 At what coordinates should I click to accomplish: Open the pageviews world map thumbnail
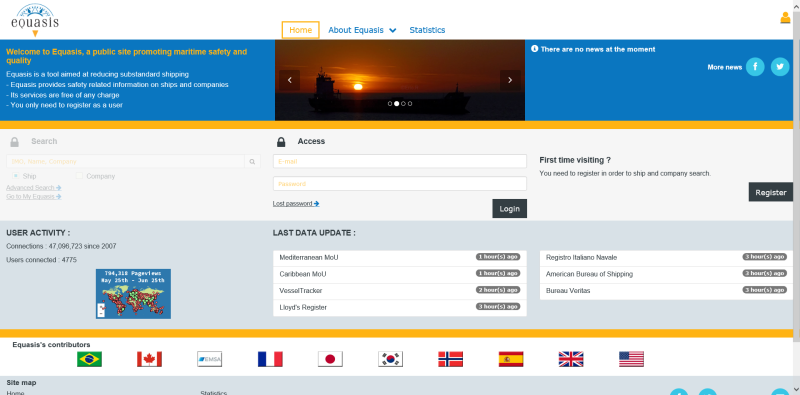click(133, 294)
